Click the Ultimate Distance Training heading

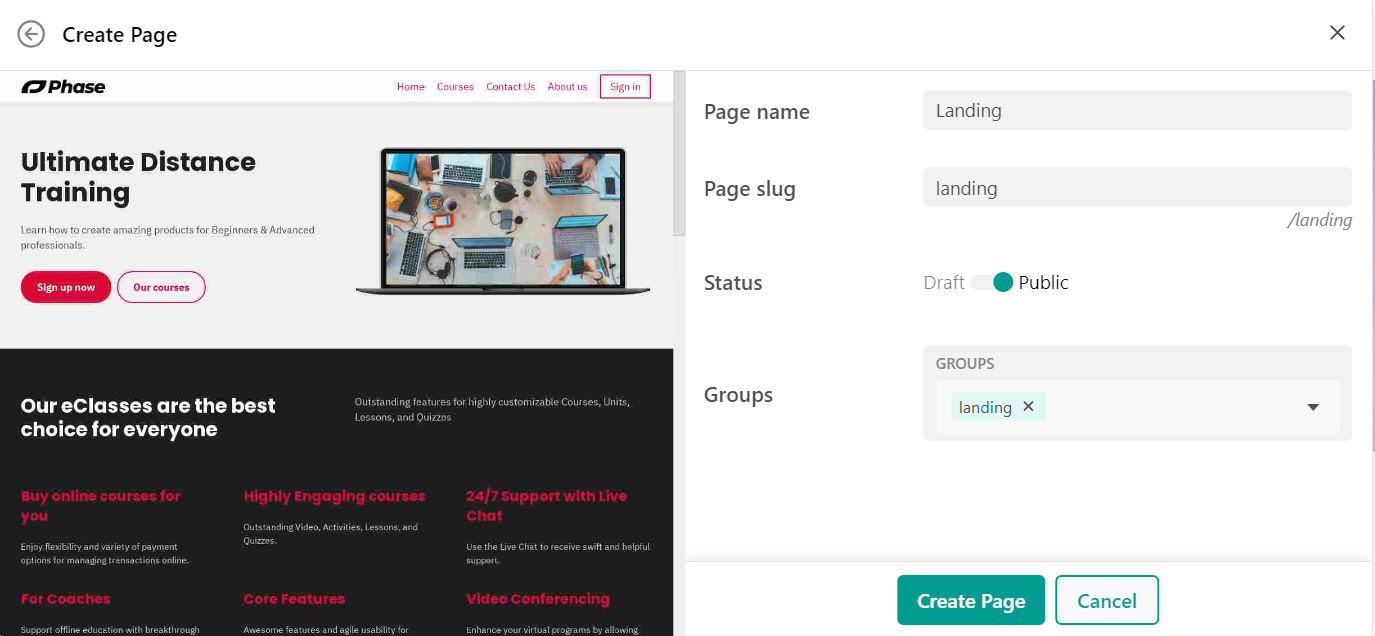coord(138,177)
